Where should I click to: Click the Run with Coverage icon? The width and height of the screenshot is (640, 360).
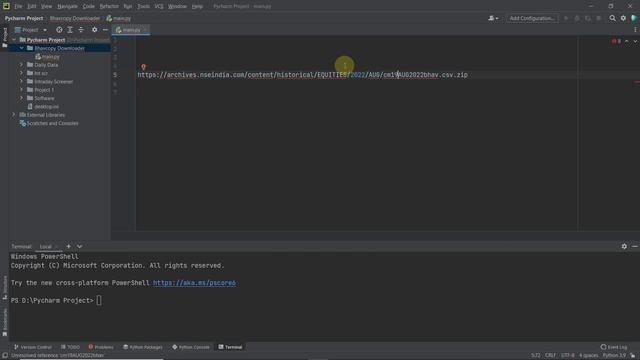(x=588, y=18)
